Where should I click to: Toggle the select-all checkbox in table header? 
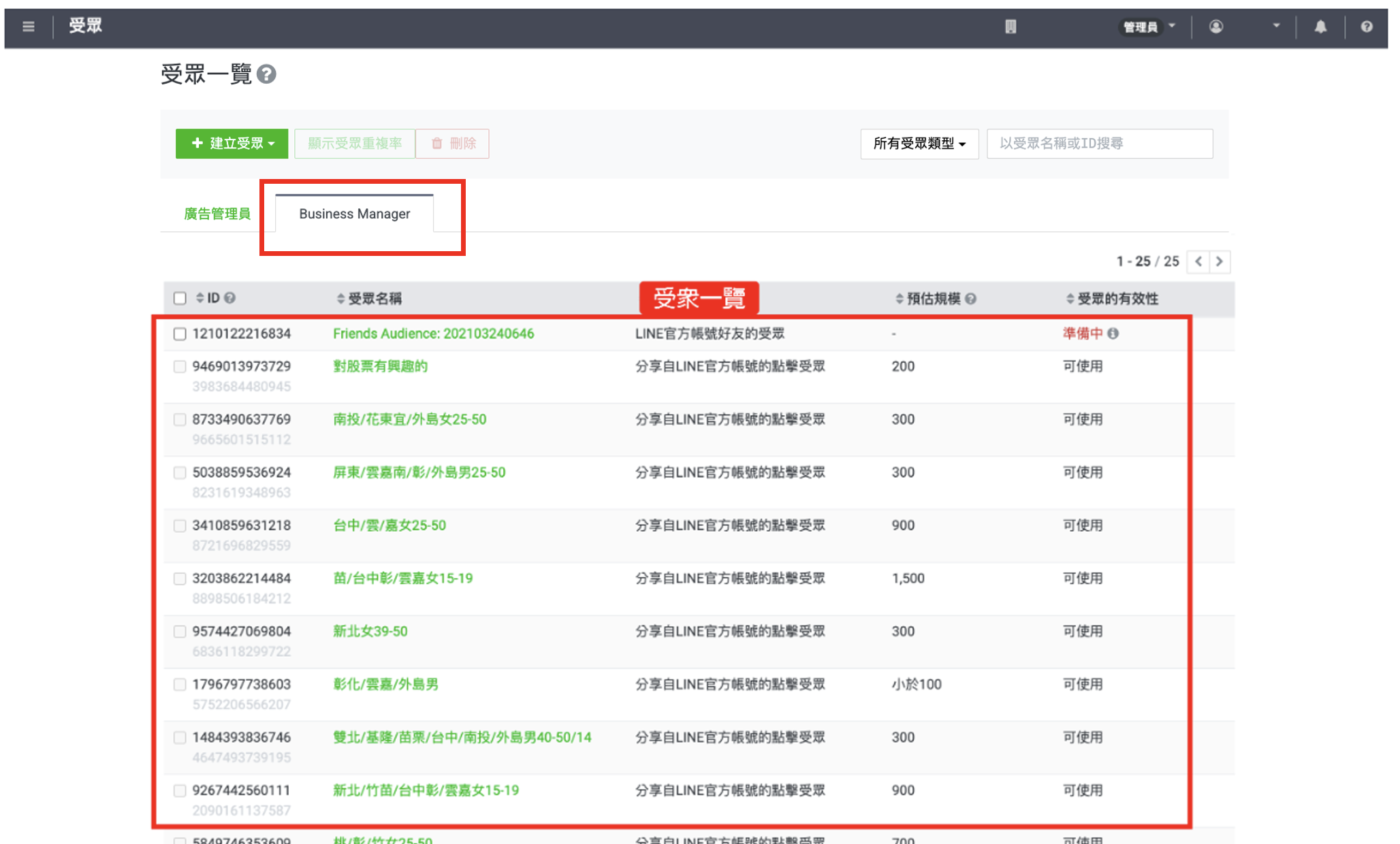click(x=180, y=298)
